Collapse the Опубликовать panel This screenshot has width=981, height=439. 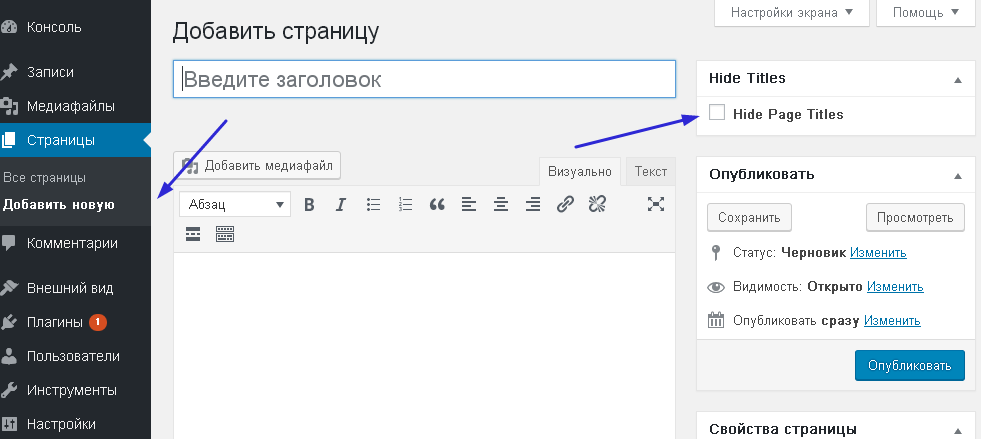coord(957,175)
